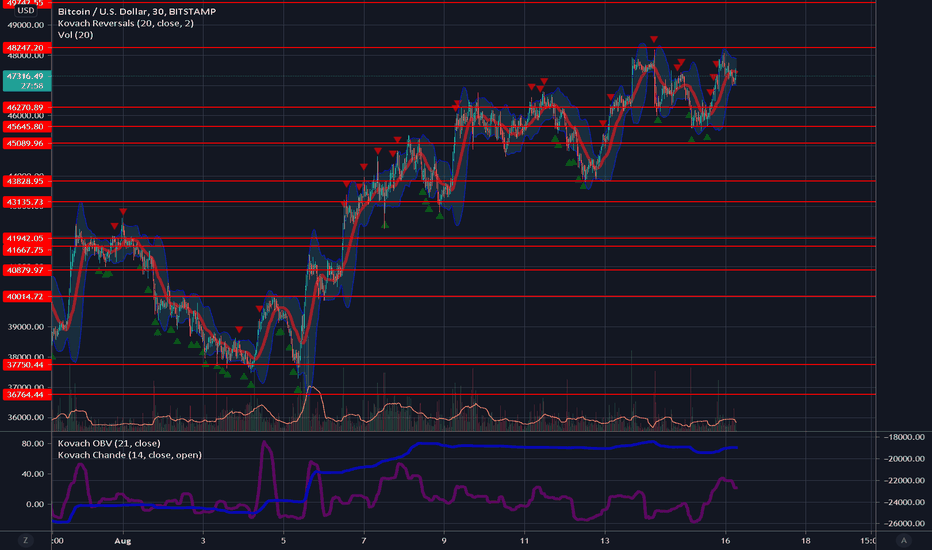Click the date 7 on time axis

tap(363, 541)
